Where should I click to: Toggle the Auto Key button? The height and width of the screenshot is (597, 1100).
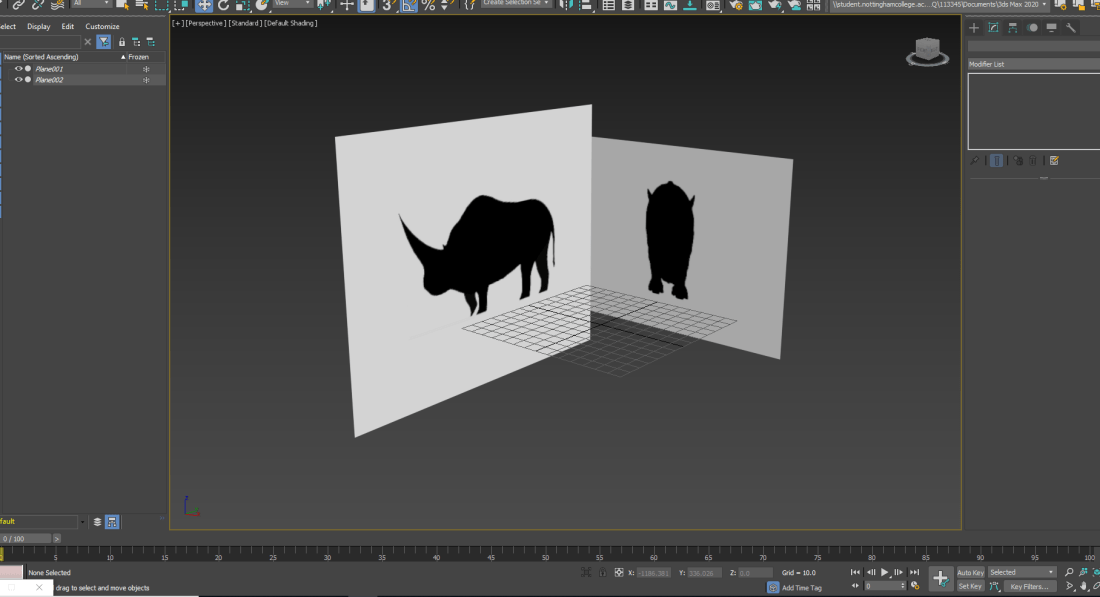[970, 573]
